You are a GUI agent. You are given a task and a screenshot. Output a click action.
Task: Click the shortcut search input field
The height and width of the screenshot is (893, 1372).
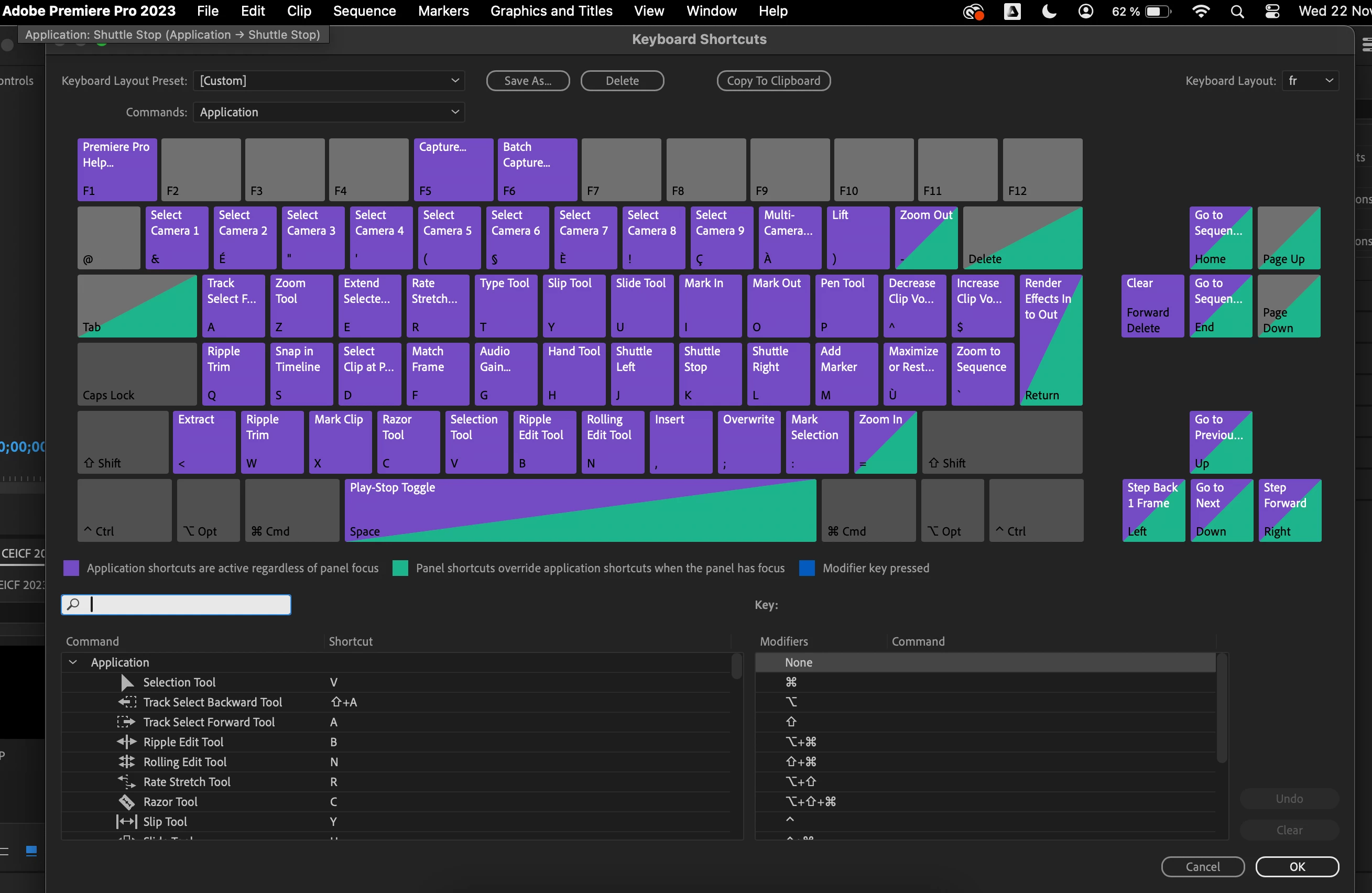pos(184,605)
